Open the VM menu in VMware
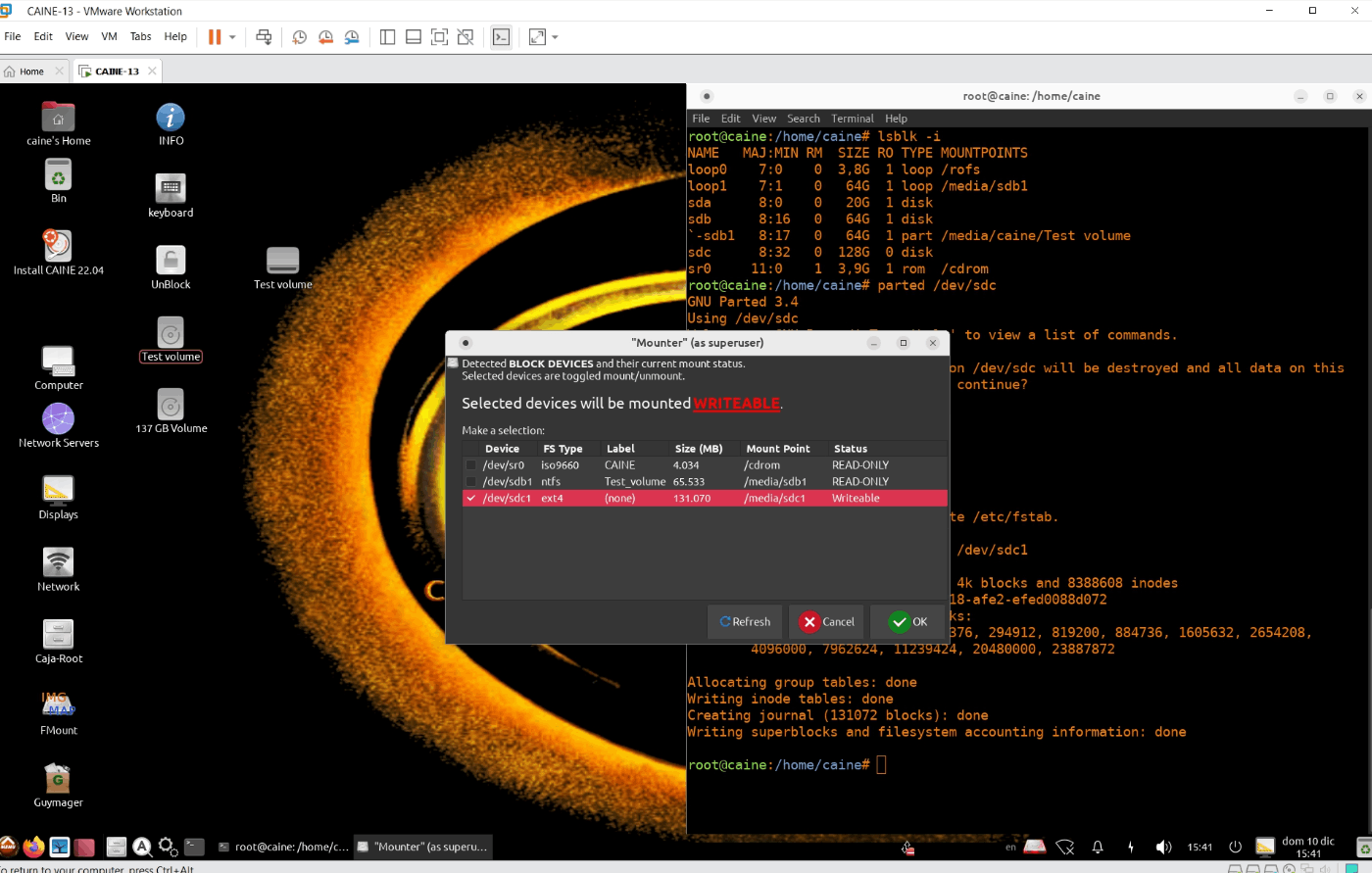1372x873 pixels. [x=109, y=36]
